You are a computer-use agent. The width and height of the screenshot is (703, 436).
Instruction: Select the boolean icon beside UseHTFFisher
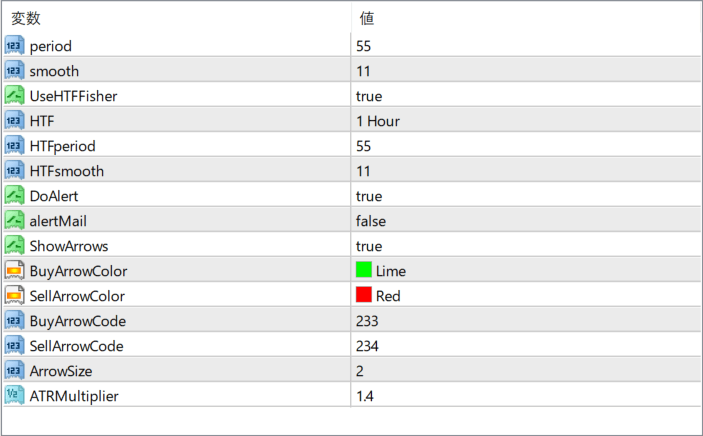pos(14,96)
